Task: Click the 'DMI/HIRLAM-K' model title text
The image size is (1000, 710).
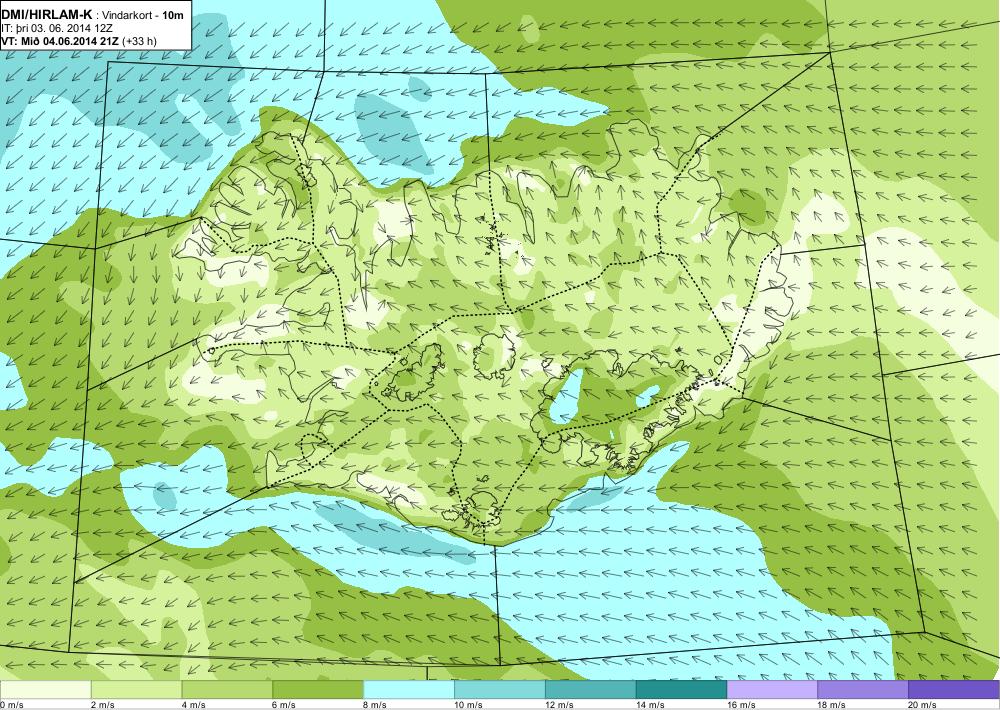Action: point(47,15)
